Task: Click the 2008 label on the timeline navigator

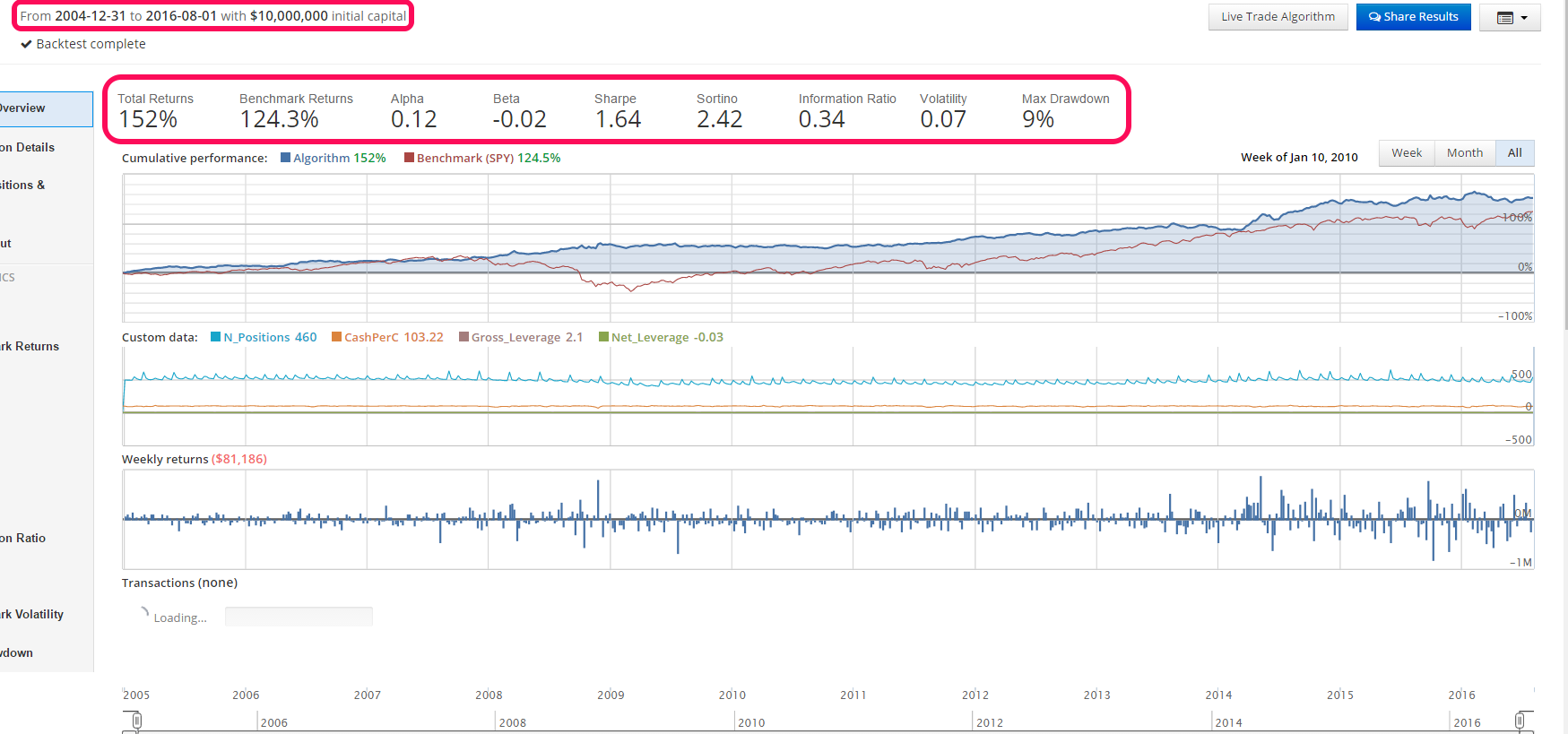Action: (x=513, y=722)
